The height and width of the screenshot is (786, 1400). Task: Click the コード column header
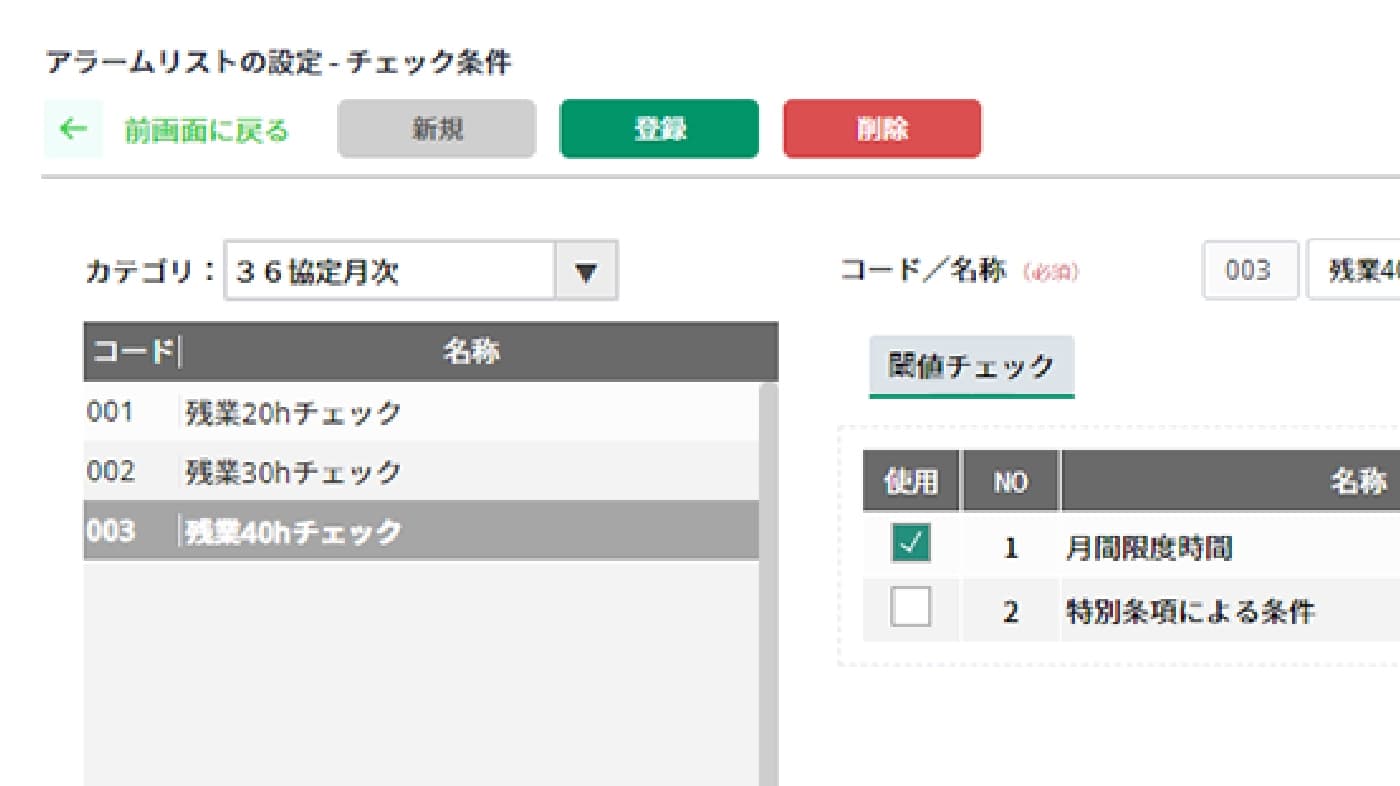131,351
